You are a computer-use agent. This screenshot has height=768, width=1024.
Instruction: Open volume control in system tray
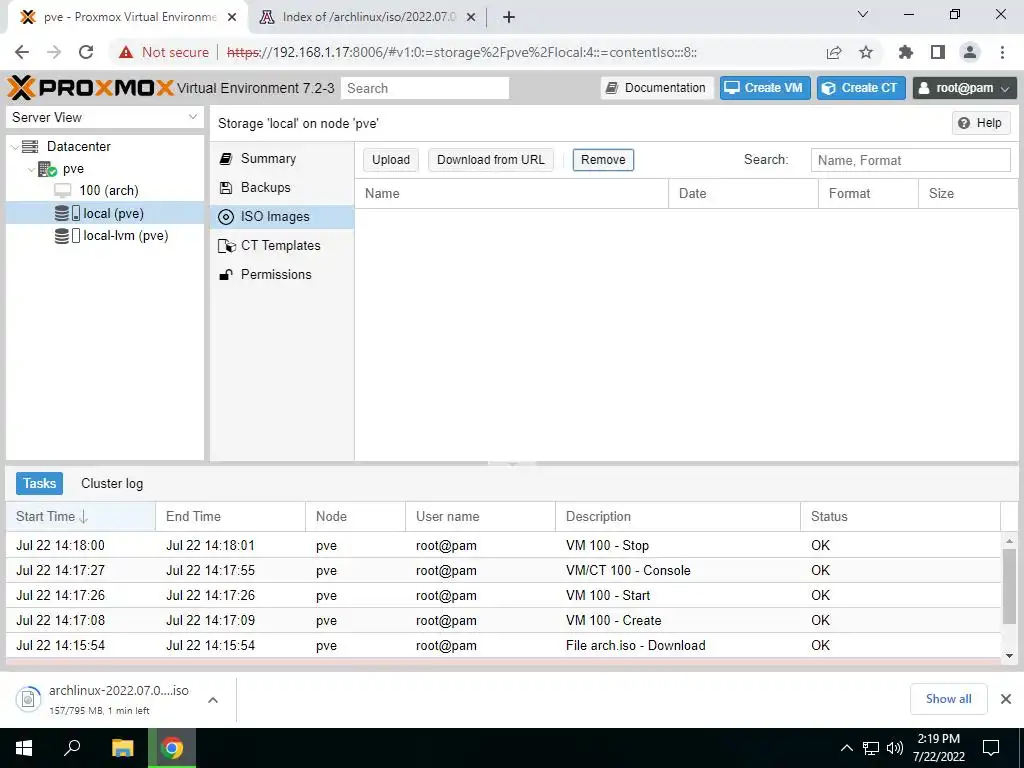click(x=895, y=748)
